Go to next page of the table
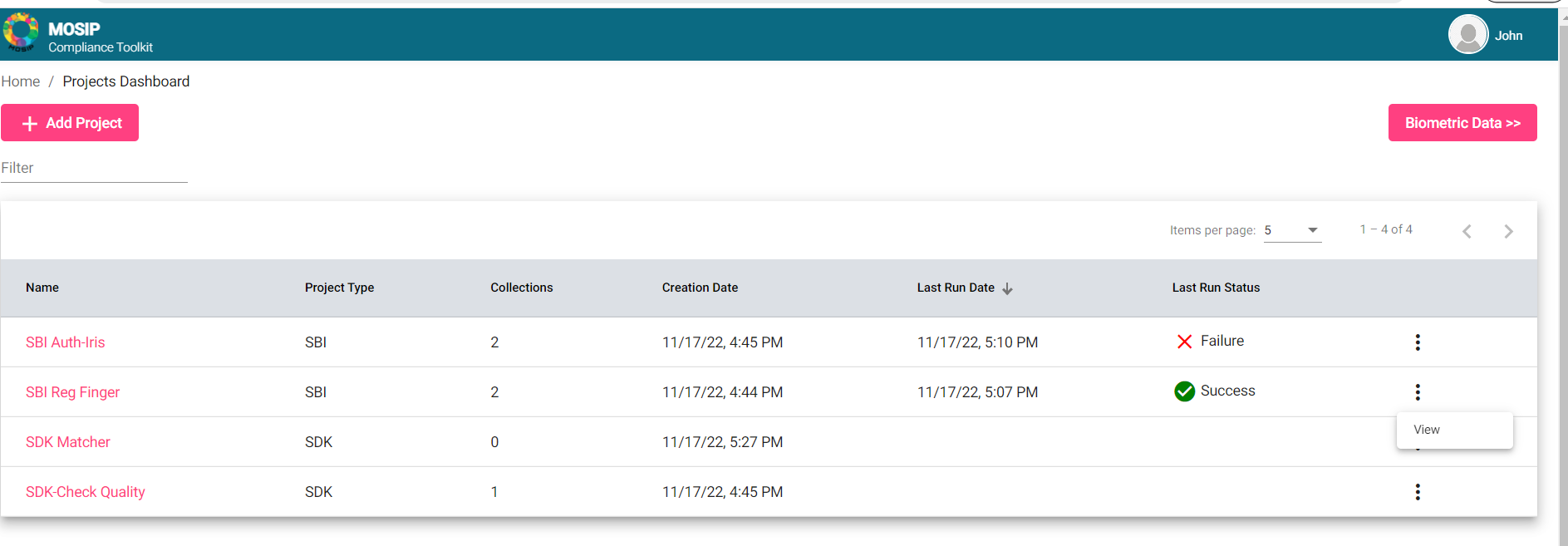Image resolution: width=1568 pixels, height=546 pixels. 1508,231
